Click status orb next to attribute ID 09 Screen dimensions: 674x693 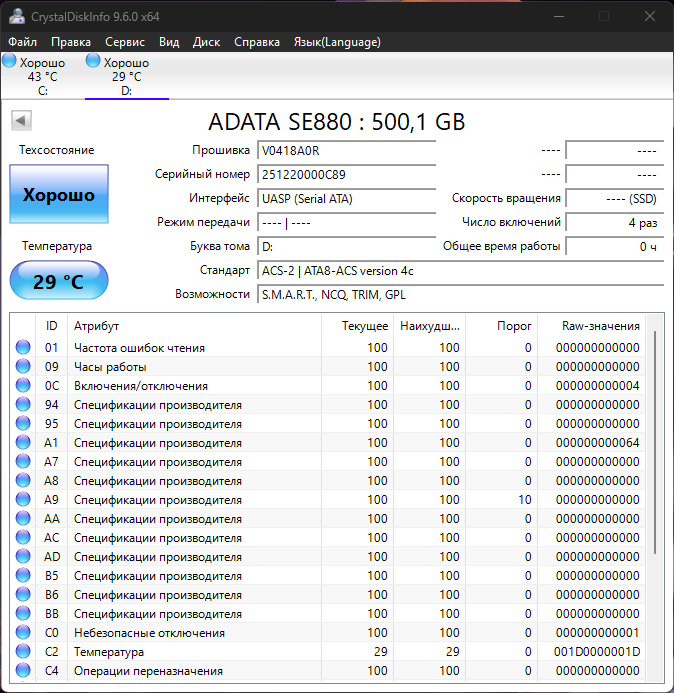(x=23, y=367)
